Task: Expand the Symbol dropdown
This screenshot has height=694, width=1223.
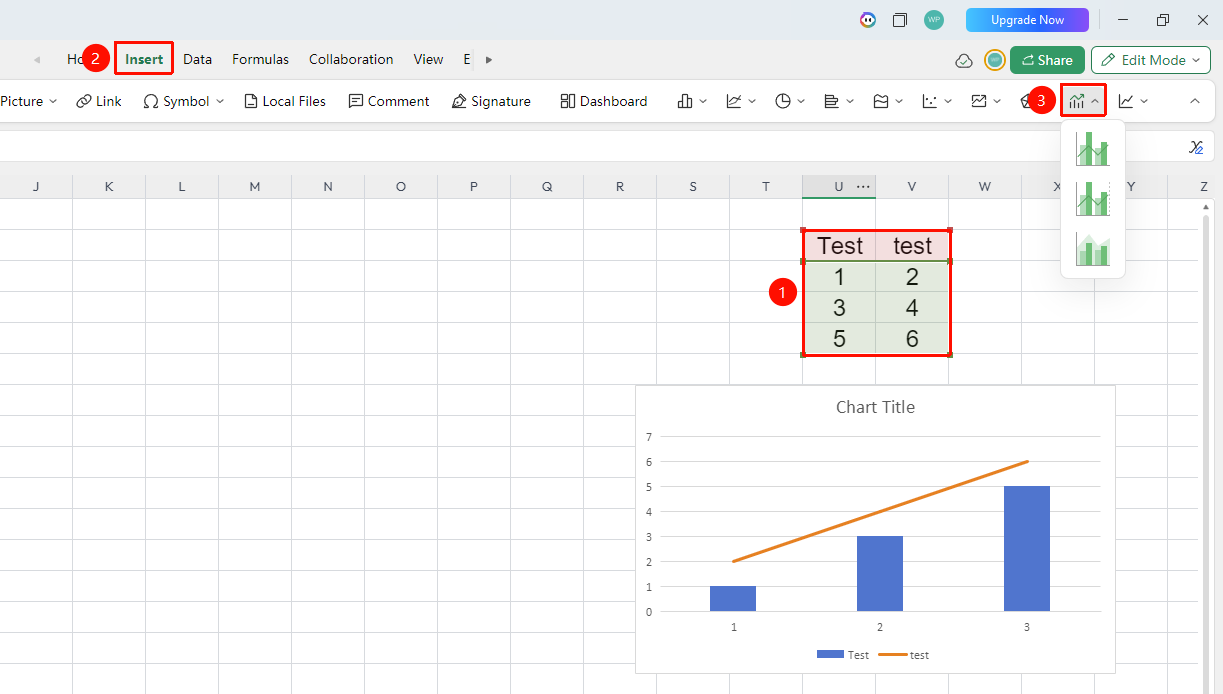Action: [x=220, y=101]
